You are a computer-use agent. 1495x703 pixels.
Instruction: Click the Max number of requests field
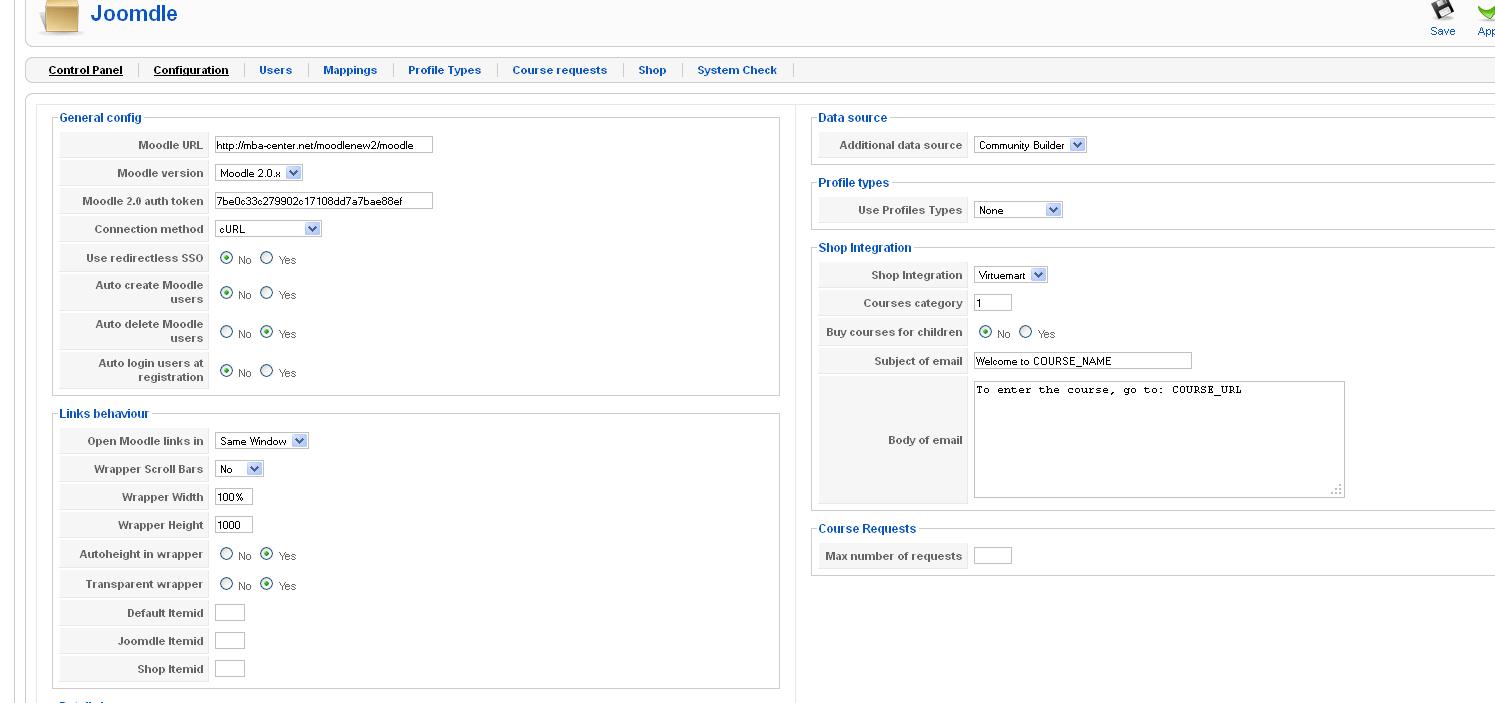[x=992, y=556]
